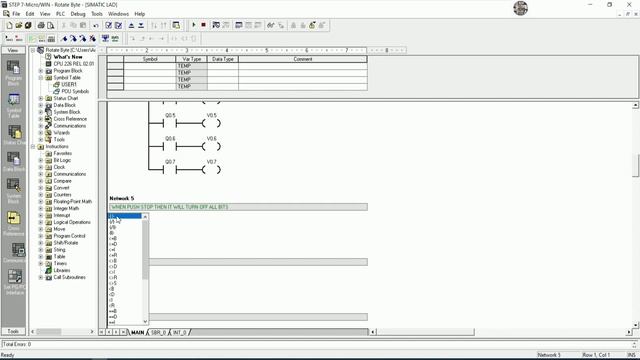
Task: Switch to the SBR_0 tab
Action: click(158, 333)
